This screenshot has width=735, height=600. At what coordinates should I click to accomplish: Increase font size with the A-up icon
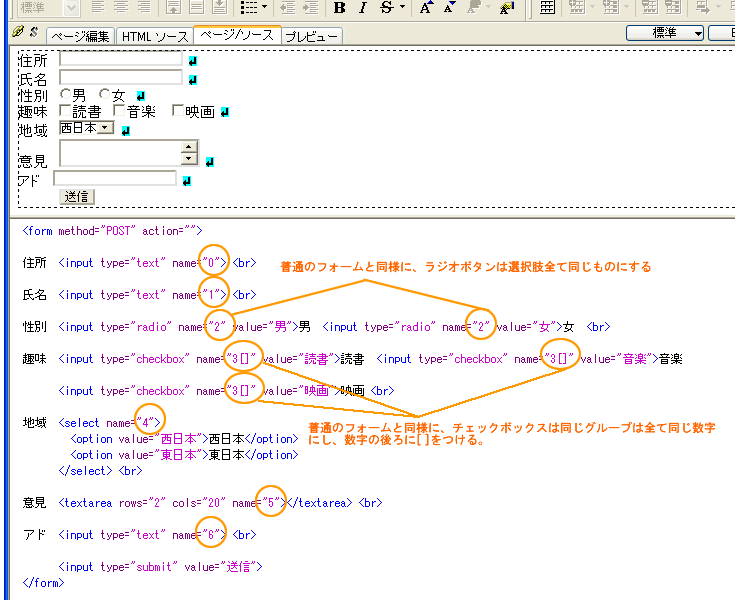click(426, 7)
